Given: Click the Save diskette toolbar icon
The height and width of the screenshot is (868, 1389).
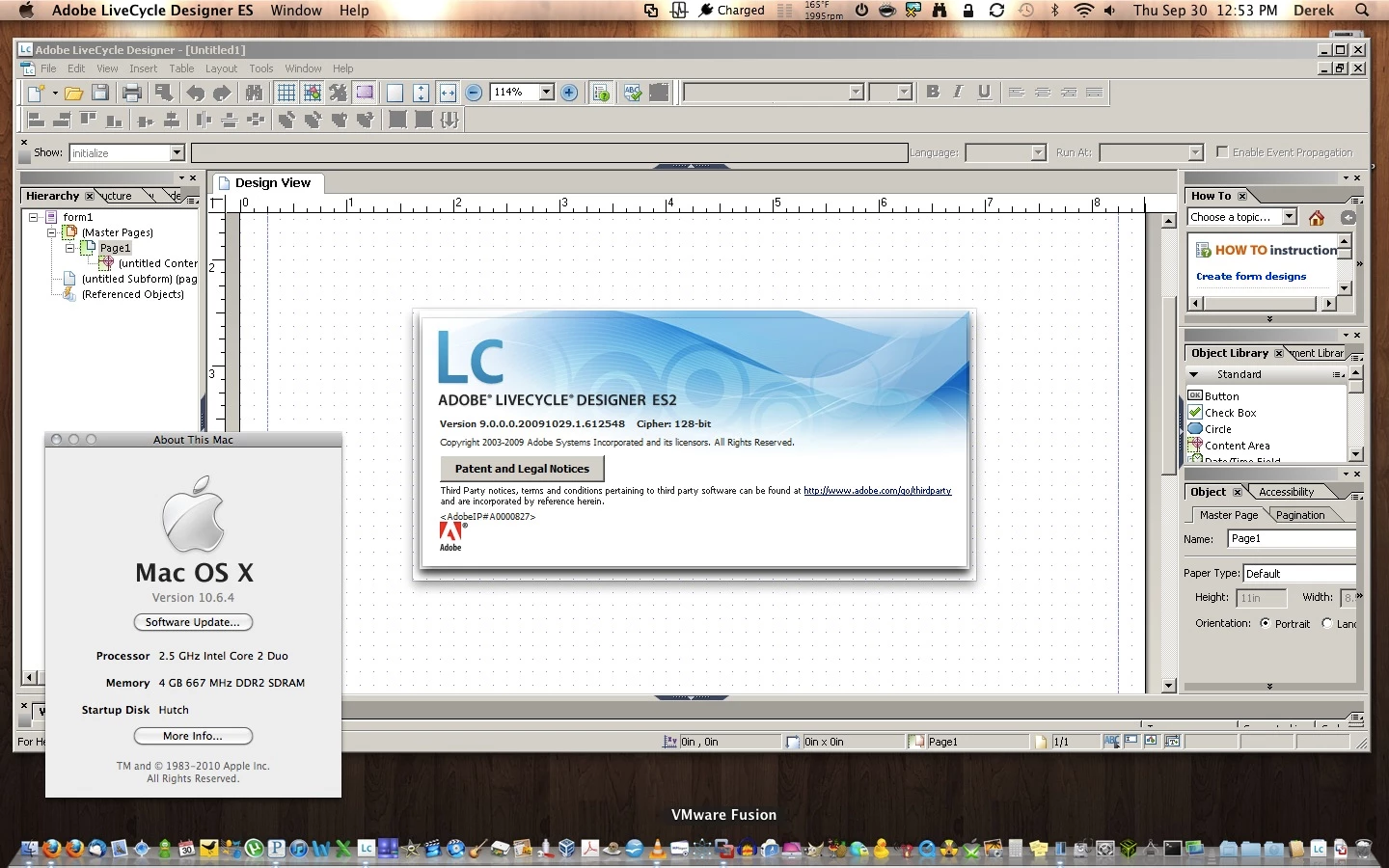Looking at the screenshot, I should pos(100,93).
